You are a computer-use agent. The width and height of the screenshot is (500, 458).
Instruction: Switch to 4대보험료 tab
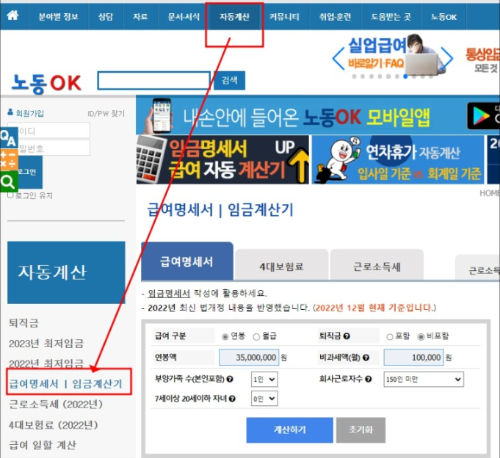pyautogui.click(x=282, y=266)
